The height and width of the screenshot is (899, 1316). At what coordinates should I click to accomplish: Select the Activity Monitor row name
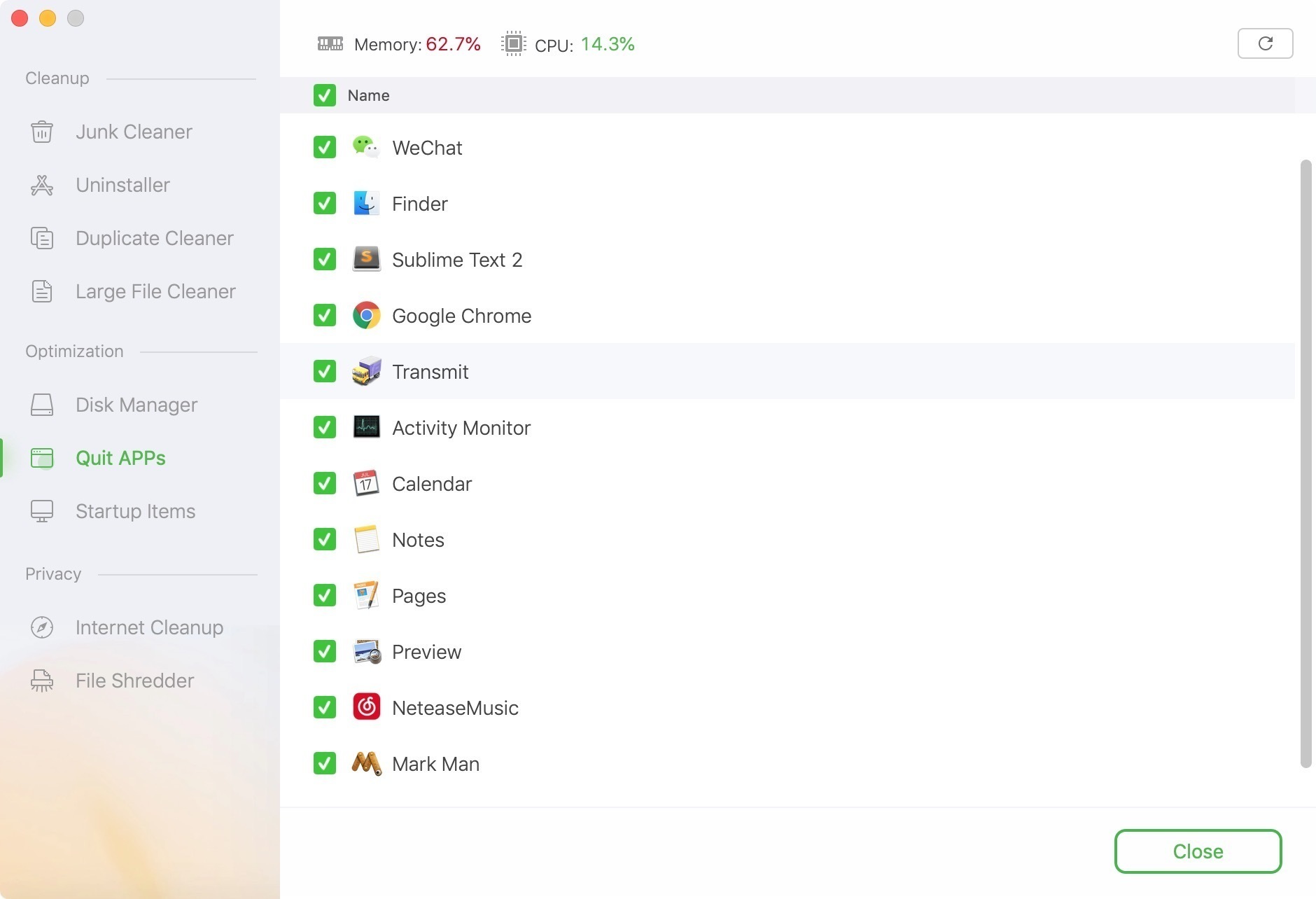[x=461, y=428]
